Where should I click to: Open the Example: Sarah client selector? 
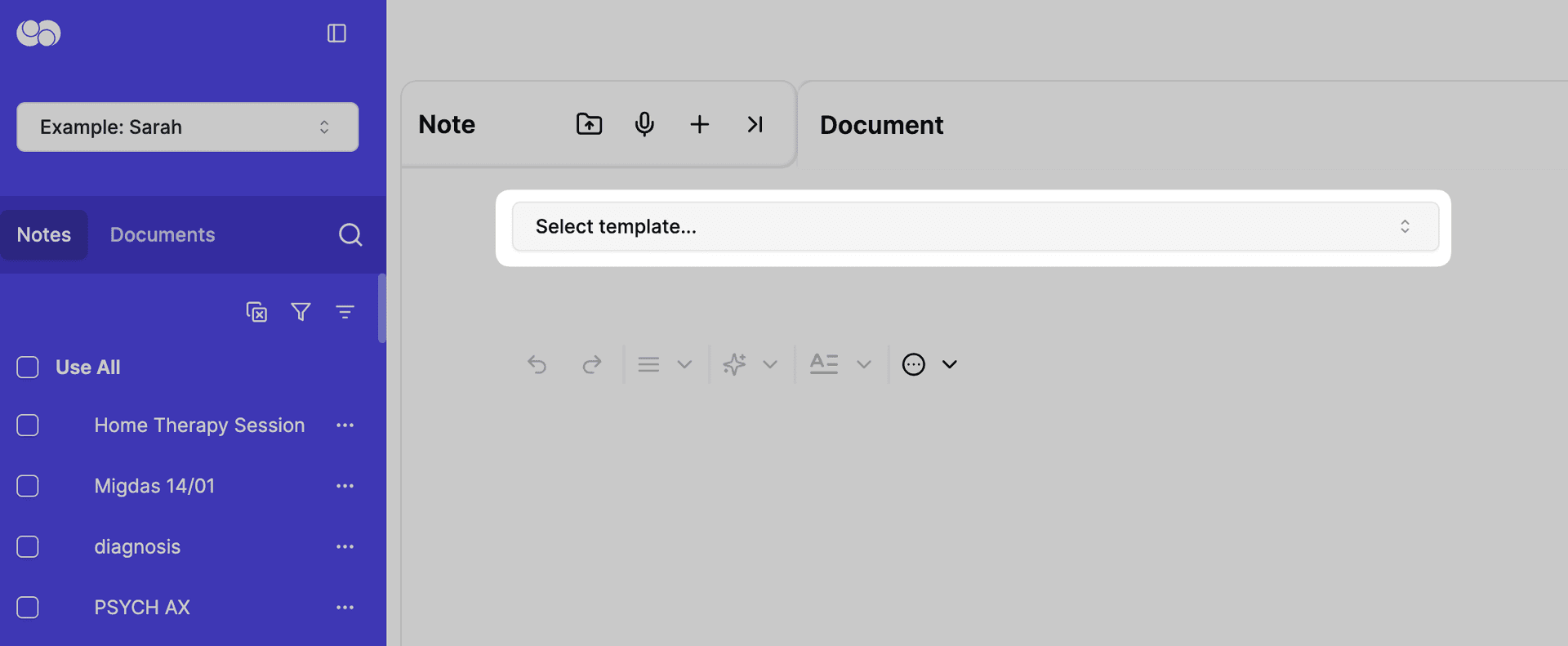[187, 127]
